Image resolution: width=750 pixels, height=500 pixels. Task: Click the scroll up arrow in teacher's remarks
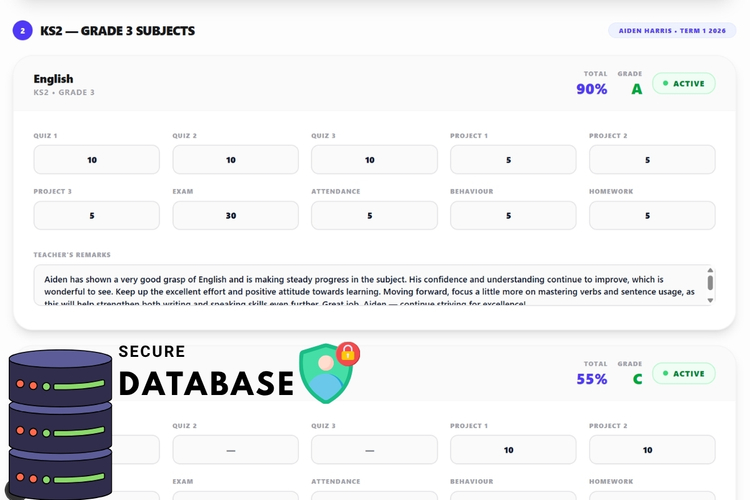710,270
